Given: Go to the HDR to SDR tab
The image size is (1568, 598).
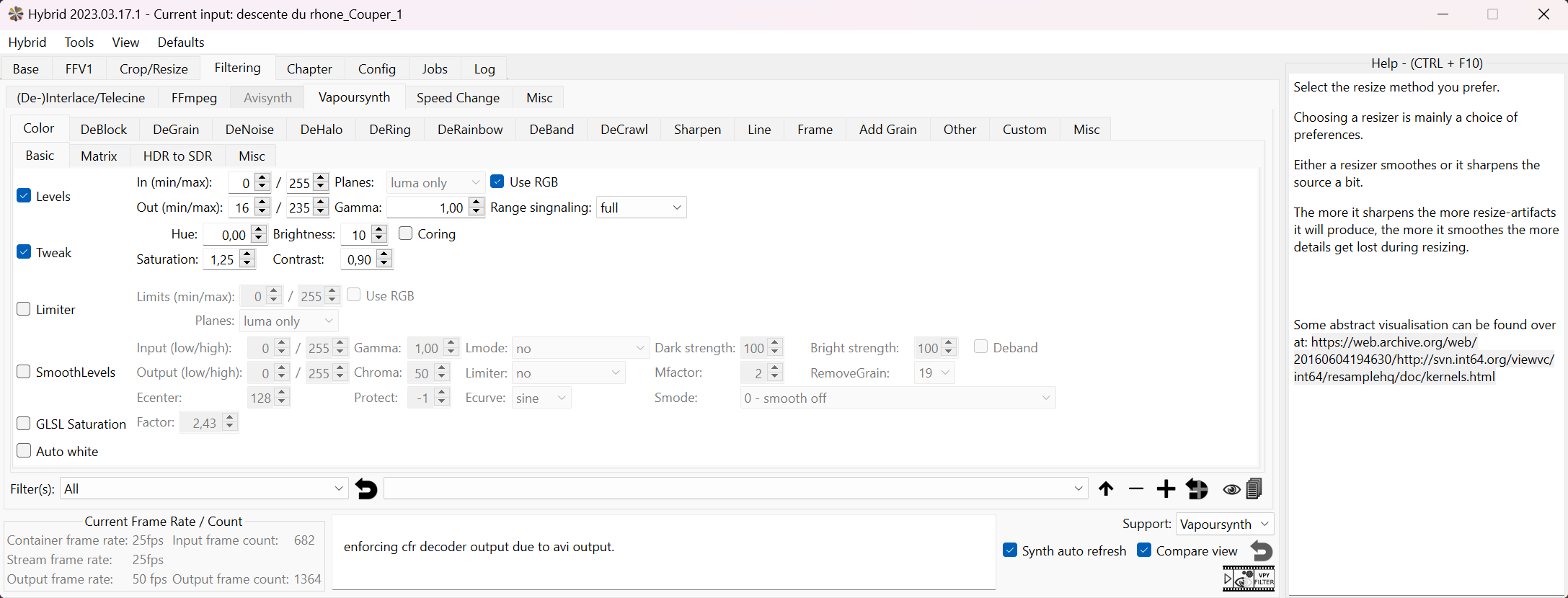Looking at the screenshot, I should point(177,156).
